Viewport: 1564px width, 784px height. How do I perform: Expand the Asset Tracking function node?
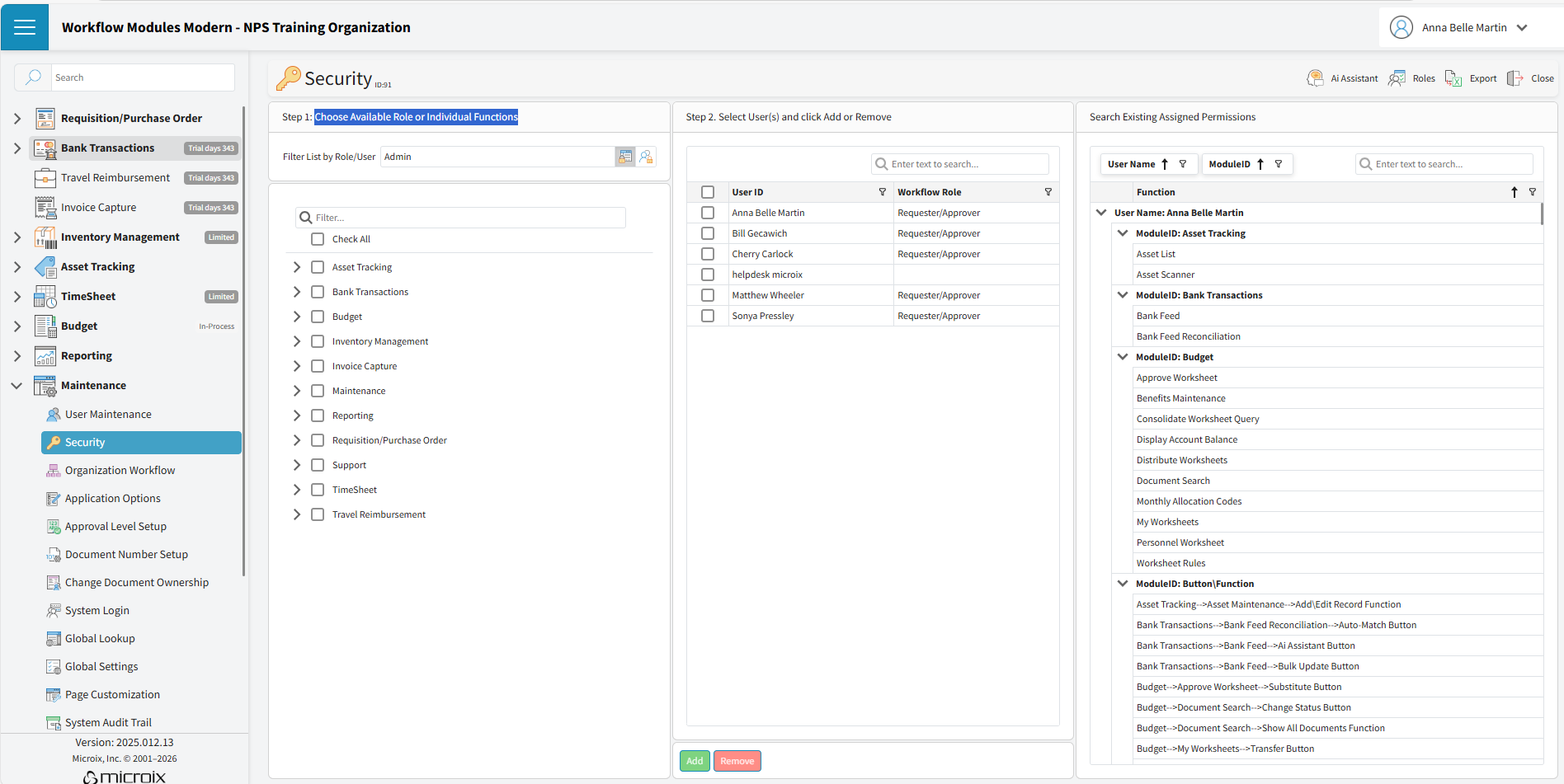point(297,267)
